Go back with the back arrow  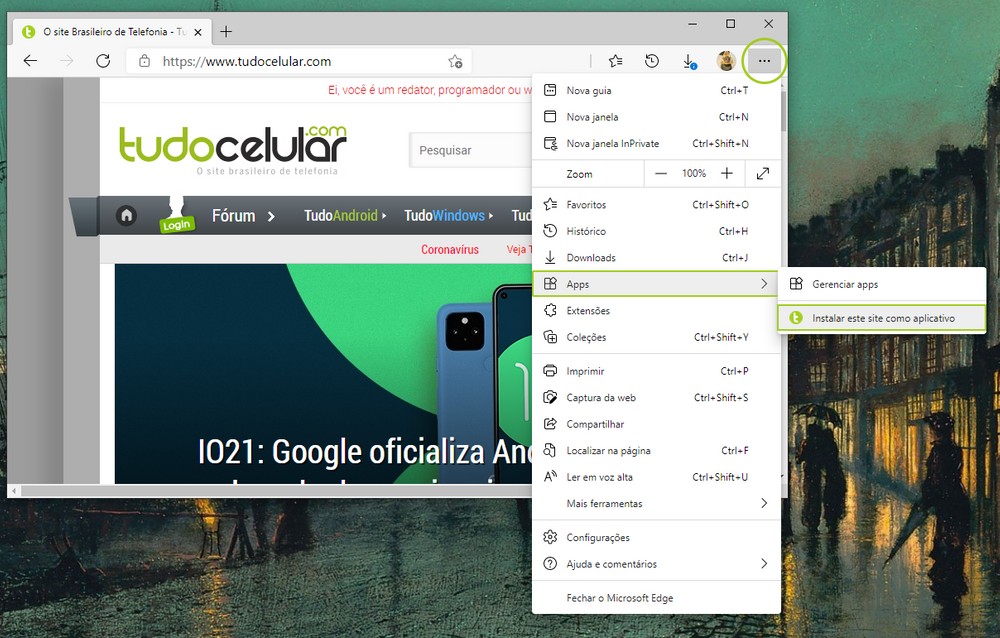[x=30, y=61]
